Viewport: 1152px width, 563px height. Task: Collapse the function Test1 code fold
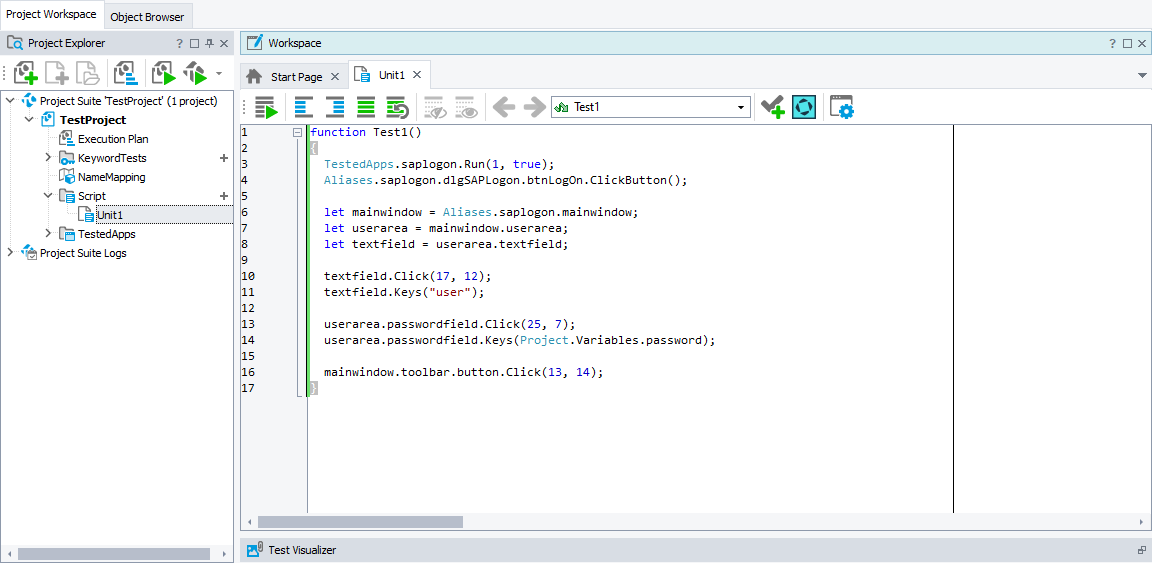click(297, 132)
